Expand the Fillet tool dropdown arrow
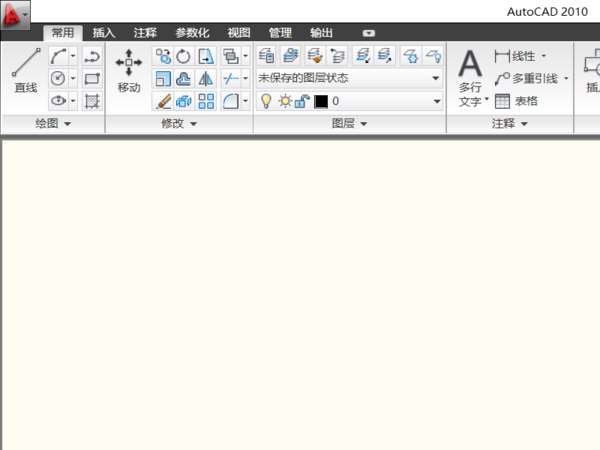 tap(245, 101)
